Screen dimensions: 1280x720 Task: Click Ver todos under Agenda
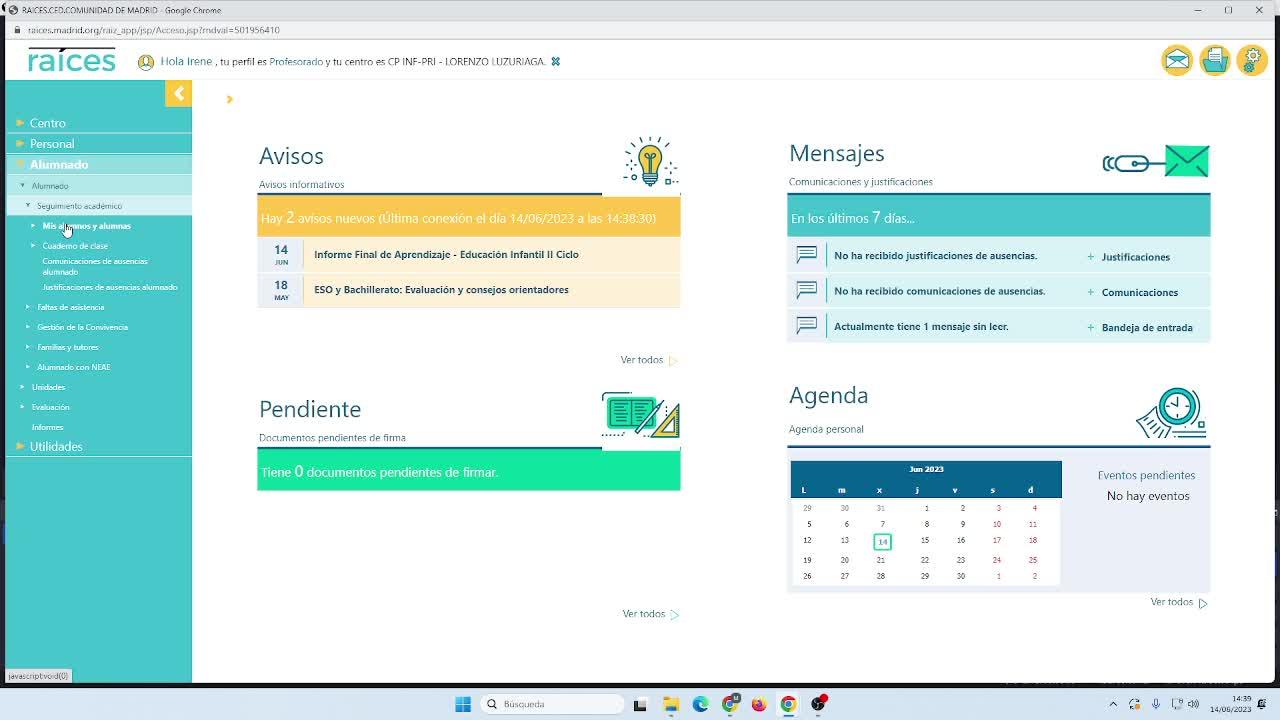click(x=1179, y=602)
